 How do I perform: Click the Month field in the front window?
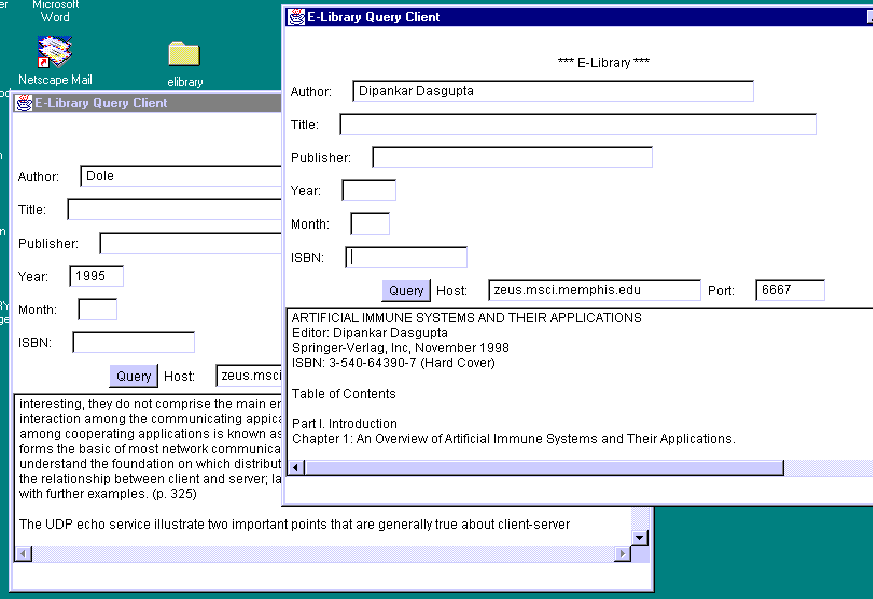tap(370, 224)
